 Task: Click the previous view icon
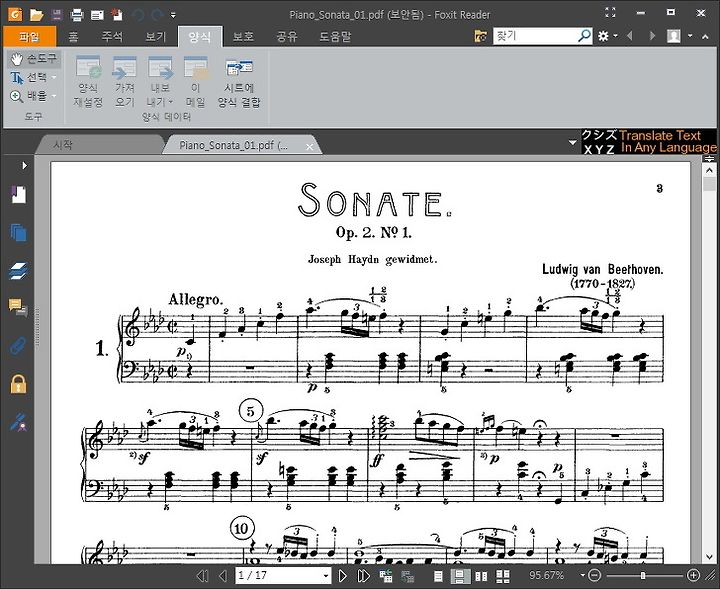pyautogui.click(x=385, y=575)
